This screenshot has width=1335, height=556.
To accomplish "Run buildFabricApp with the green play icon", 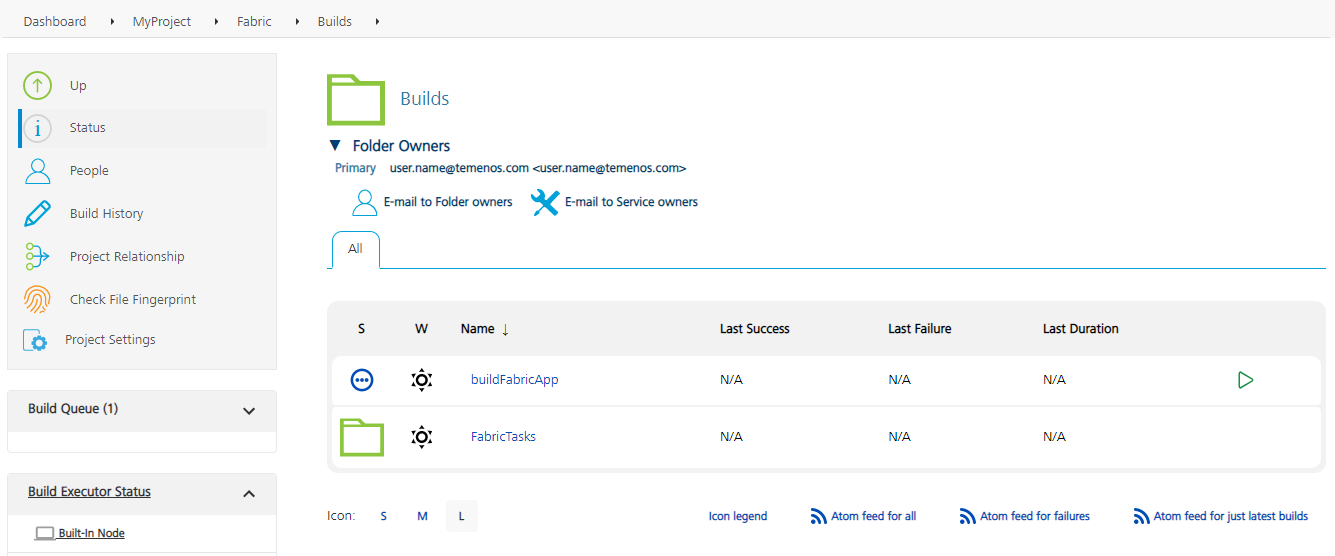I will [1245, 380].
